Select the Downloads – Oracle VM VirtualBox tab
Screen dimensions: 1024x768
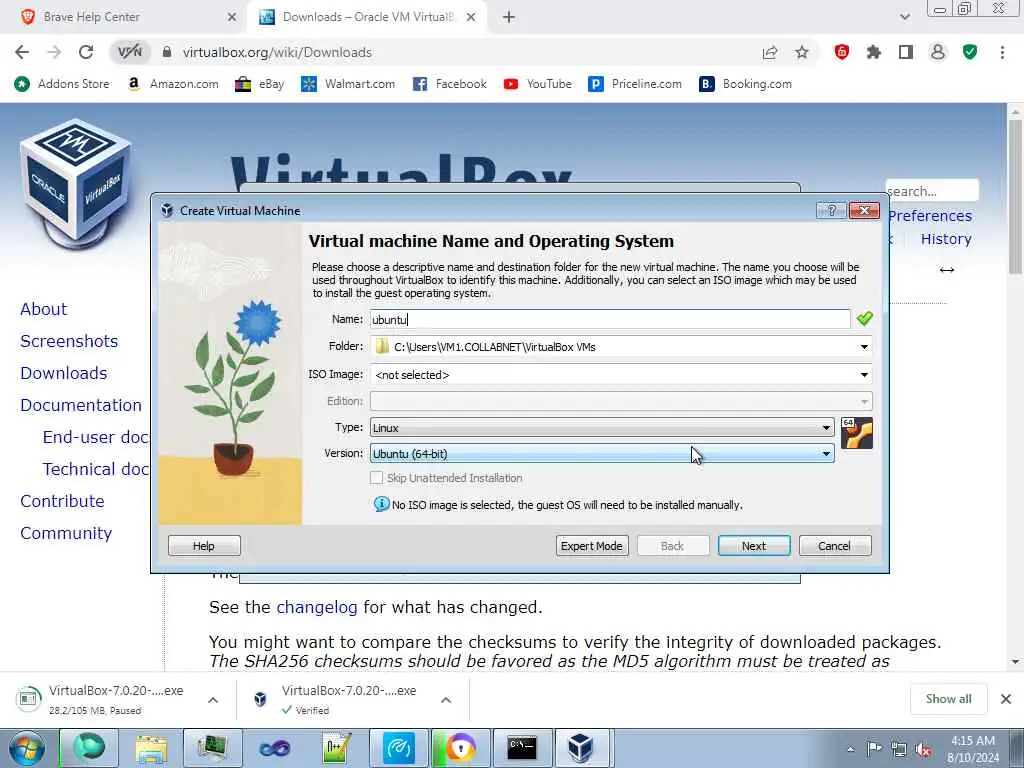367,17
